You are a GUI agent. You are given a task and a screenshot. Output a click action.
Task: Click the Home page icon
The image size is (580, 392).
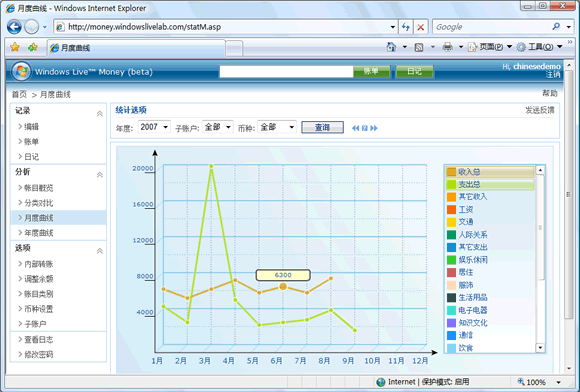[391, 47]
